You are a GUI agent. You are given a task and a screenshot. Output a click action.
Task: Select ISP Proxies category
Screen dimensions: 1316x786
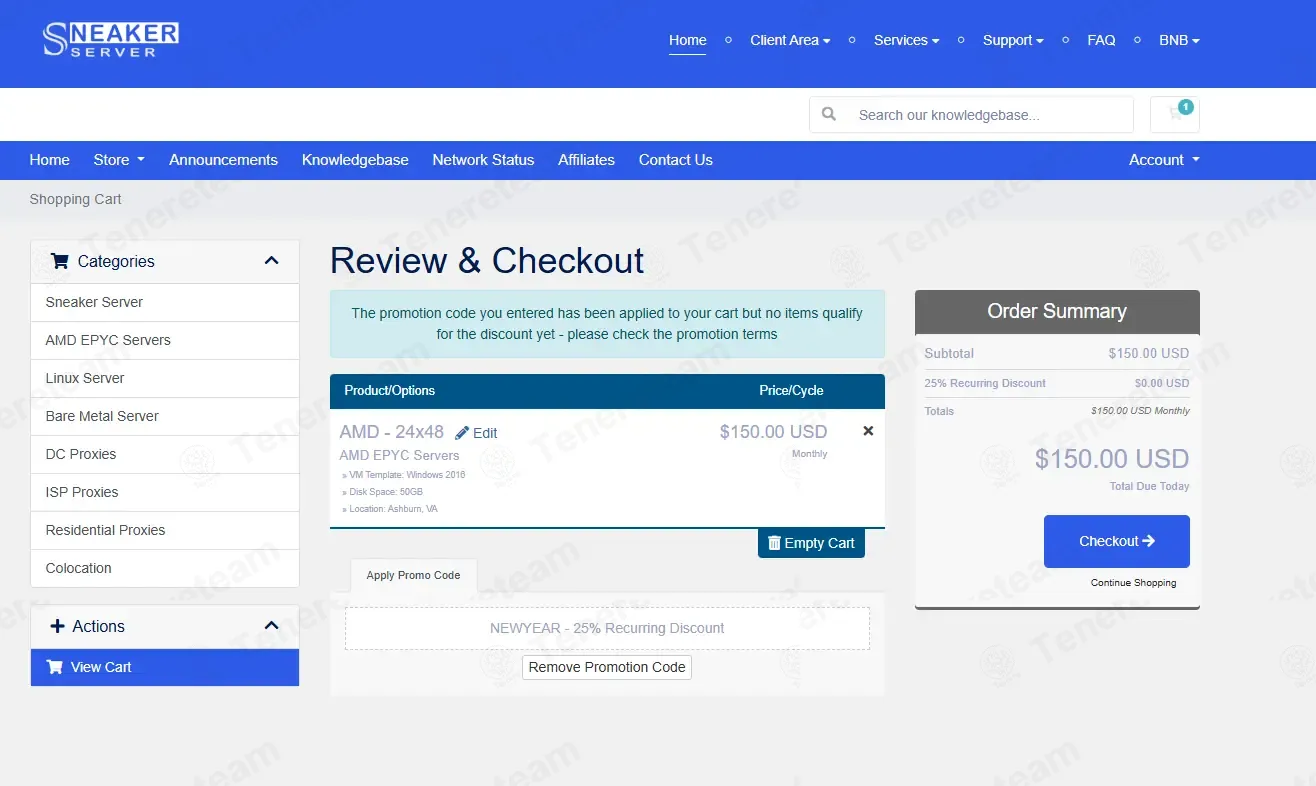165,492
